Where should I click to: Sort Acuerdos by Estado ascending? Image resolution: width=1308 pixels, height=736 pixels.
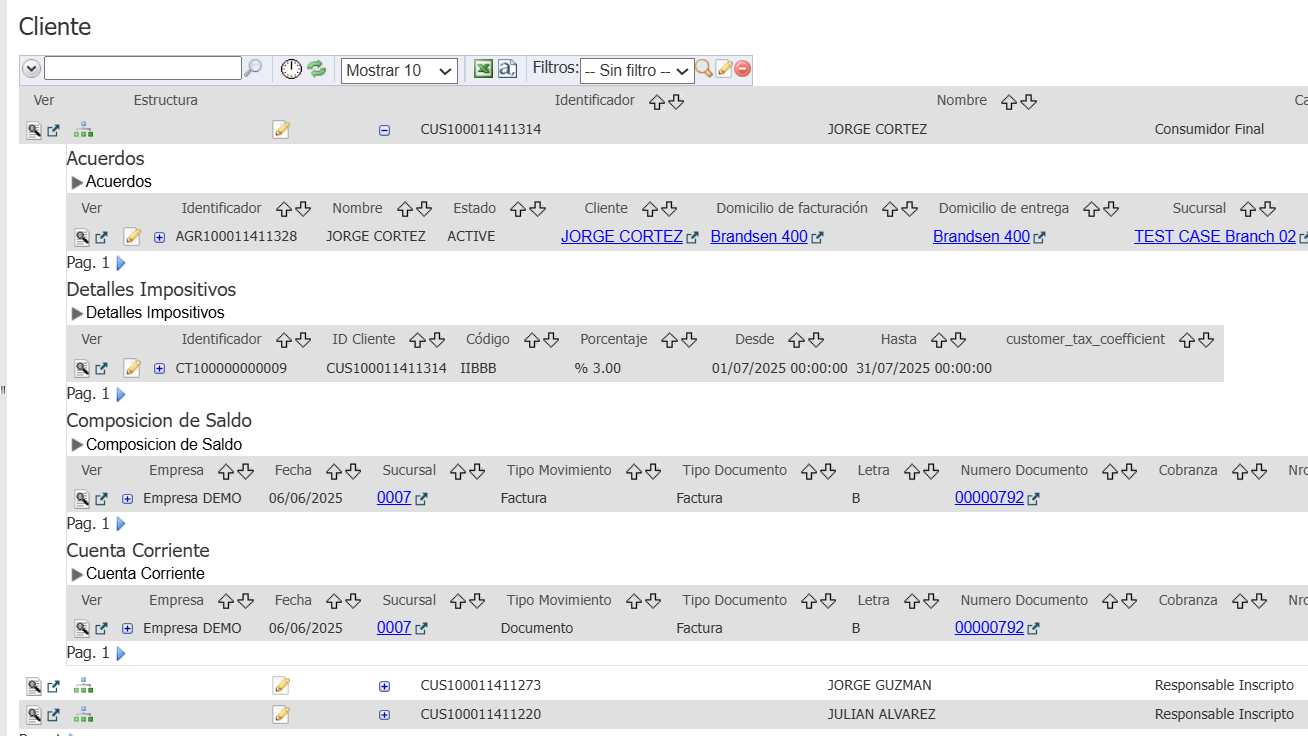(x=518, y=209)
